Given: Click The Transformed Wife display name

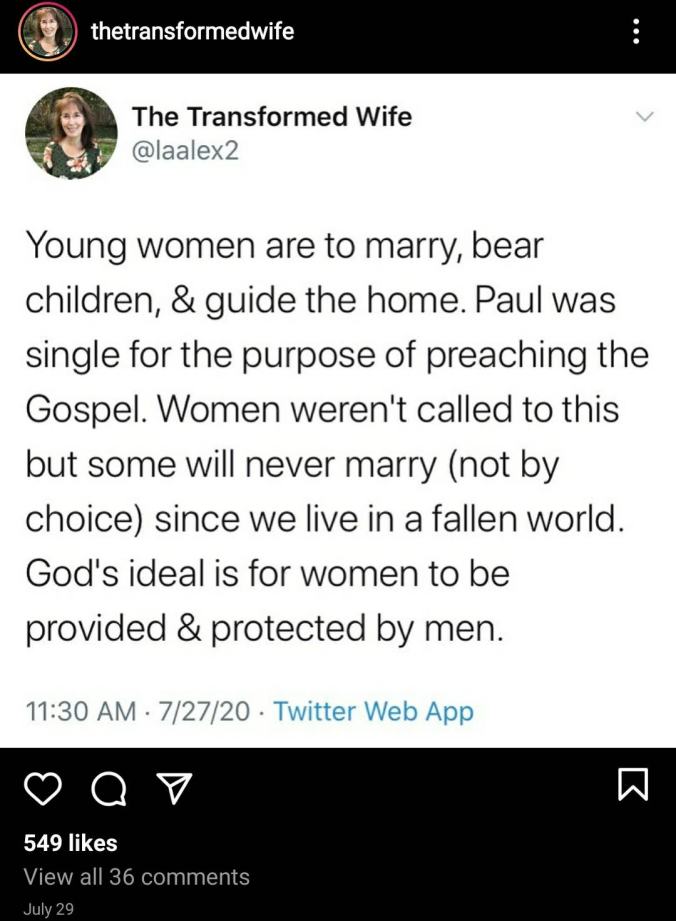Looking at the screenshot, I should point(271,116).
